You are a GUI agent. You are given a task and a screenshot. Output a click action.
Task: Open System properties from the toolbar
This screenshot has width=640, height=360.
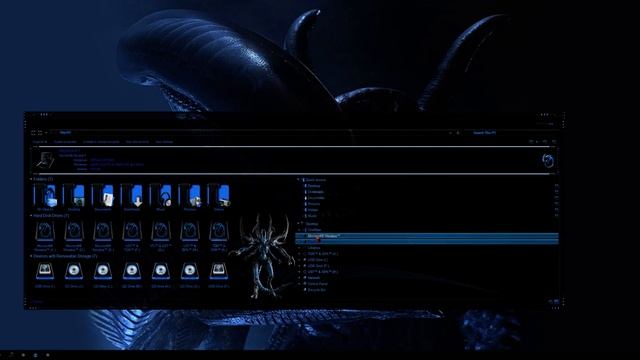tap(65, 142)
